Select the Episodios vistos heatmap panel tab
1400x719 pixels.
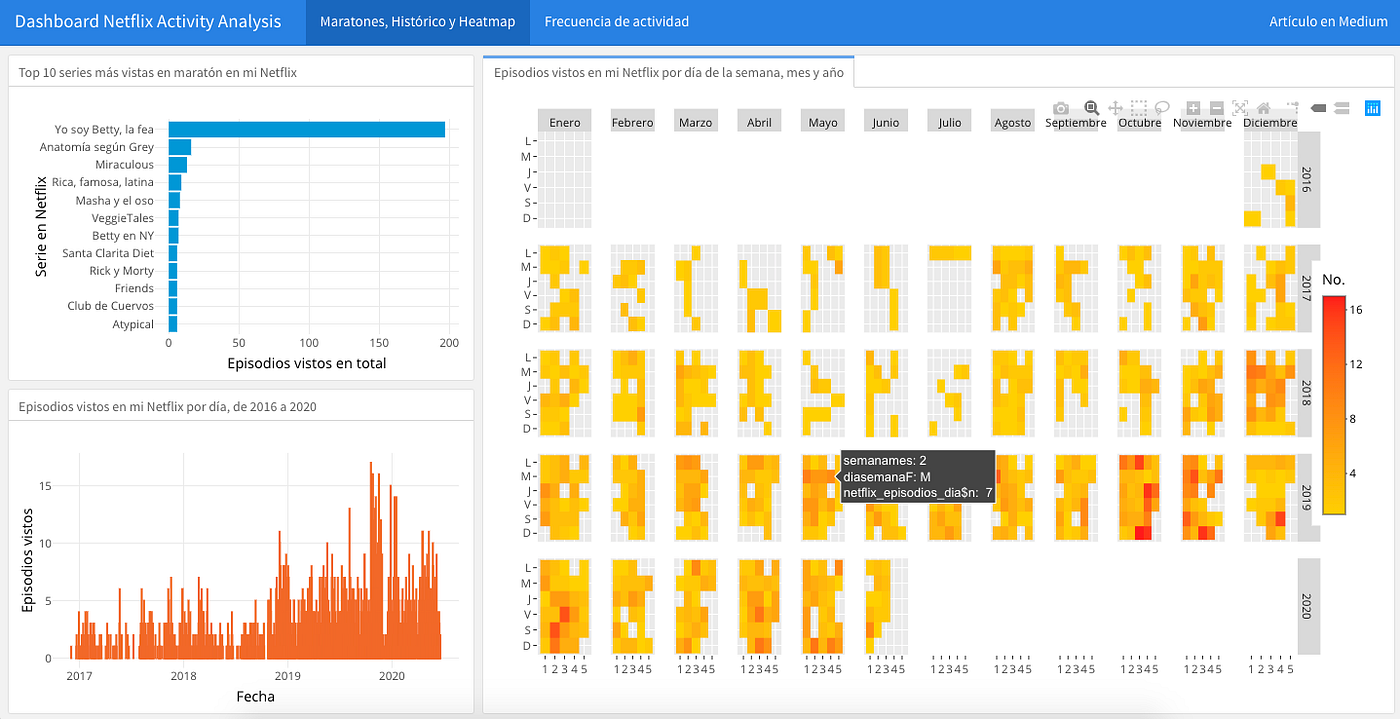[668, 73]
